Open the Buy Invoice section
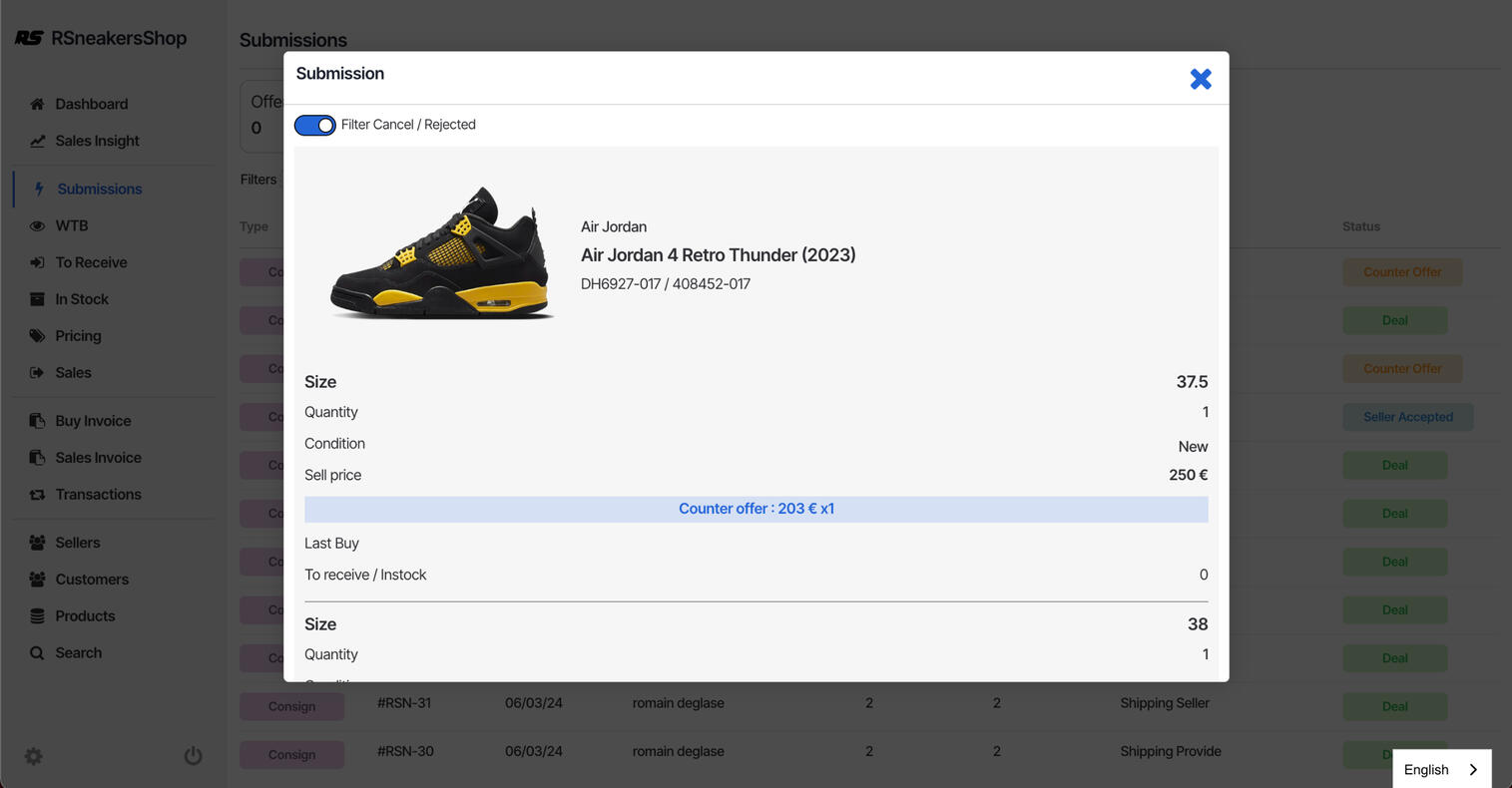Viewport: 1512px width, 788px height. click(x=93, y=421)
